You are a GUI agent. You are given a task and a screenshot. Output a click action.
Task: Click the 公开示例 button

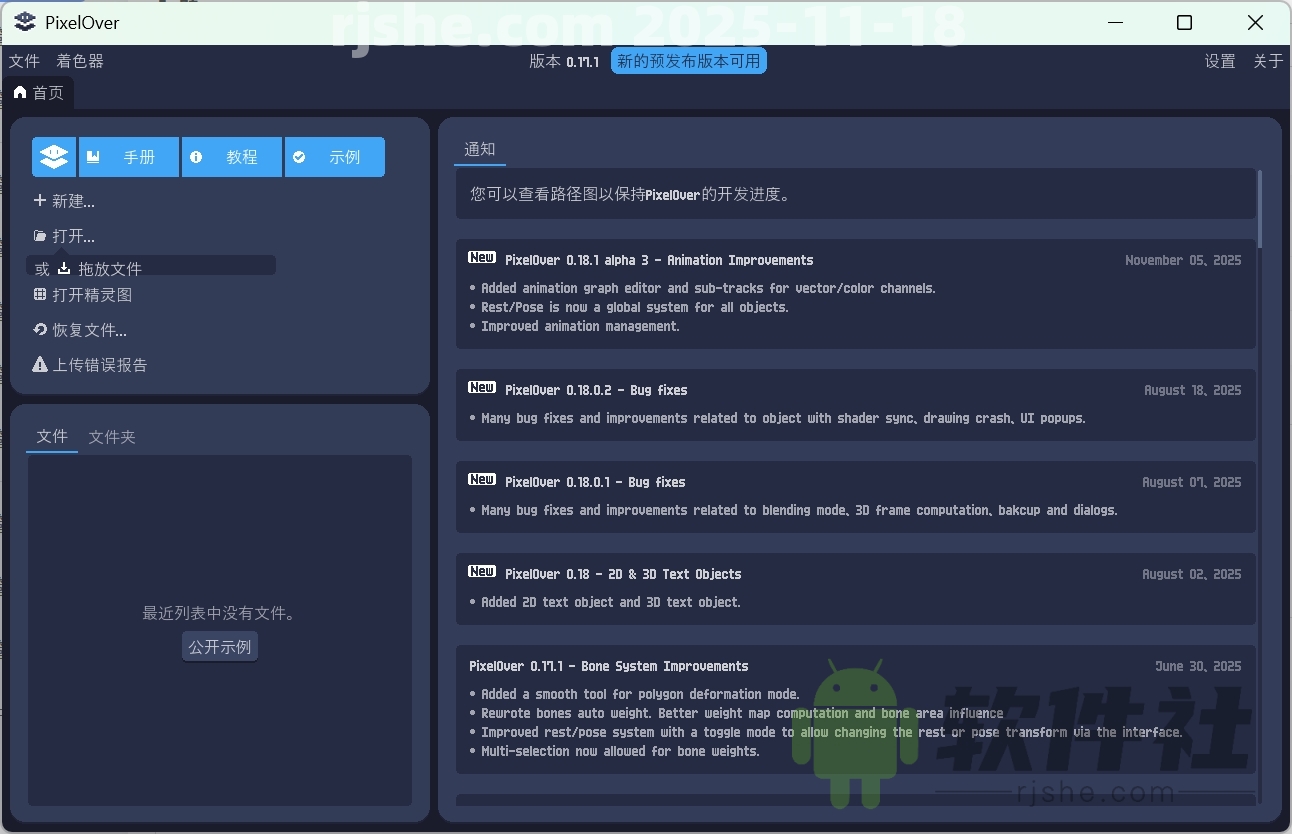[219, 646]
